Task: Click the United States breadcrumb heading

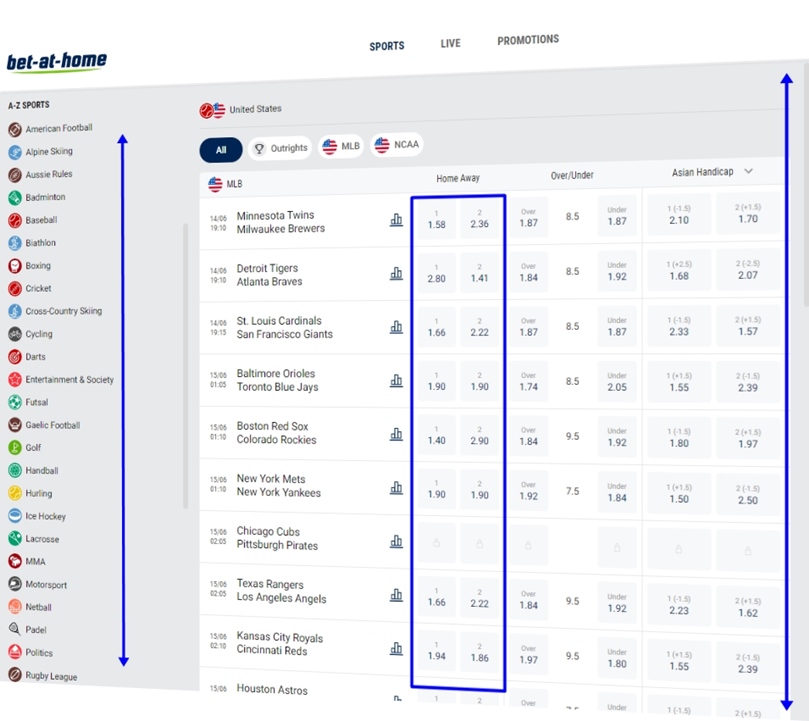Action: point(255,109)
